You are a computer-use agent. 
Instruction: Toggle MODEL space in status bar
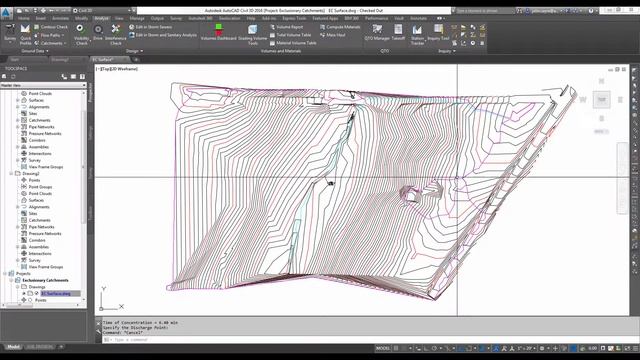pyautogui.click(x=382, y=348)
